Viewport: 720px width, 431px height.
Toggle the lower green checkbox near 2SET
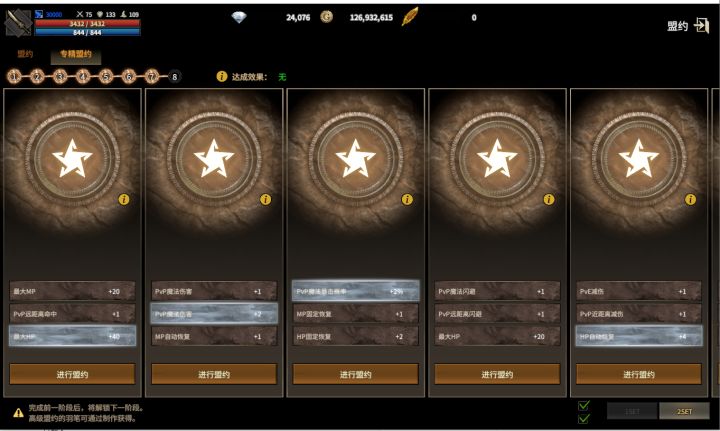coord(584,418)
